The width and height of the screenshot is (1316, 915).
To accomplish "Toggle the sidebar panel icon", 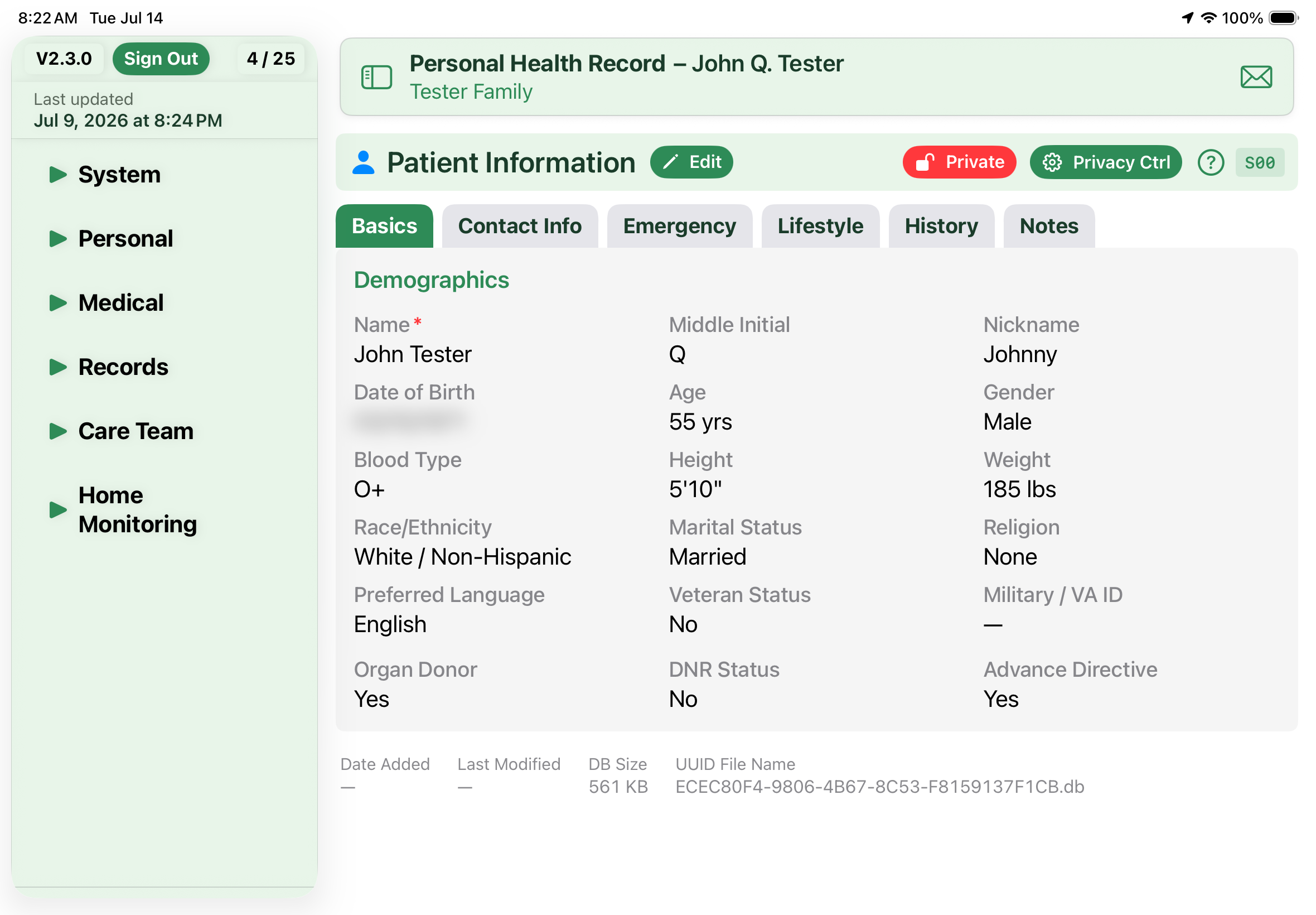I will coord(376,77).
